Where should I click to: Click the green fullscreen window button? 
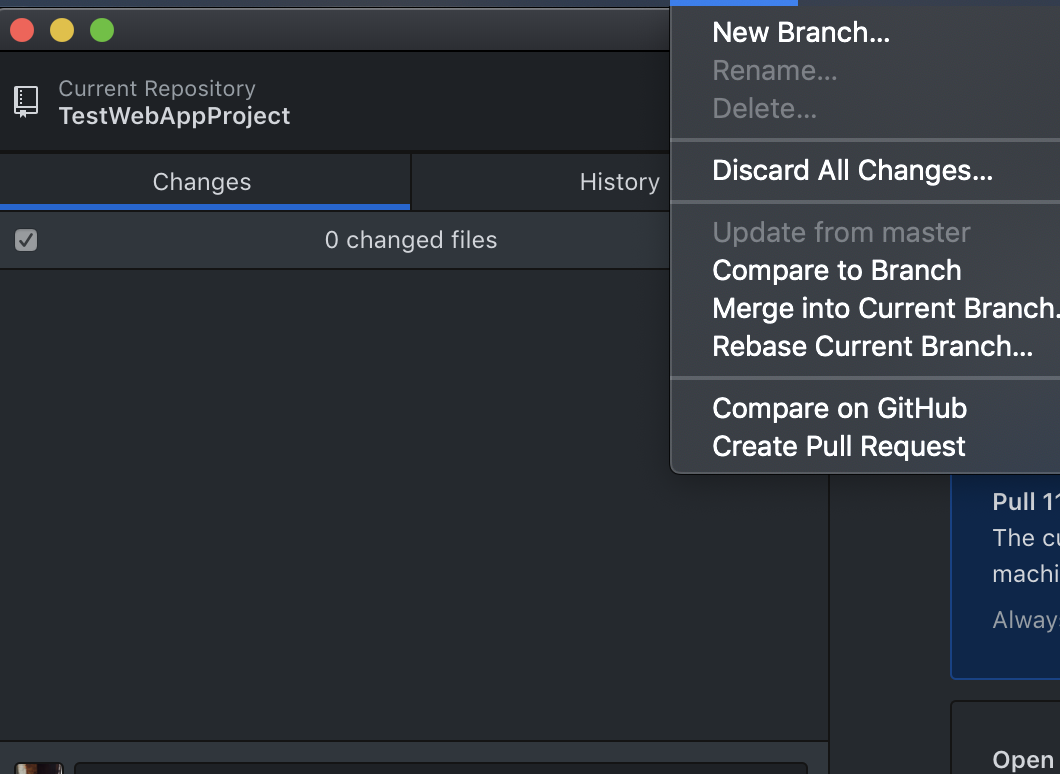click(x=102, y=30)
